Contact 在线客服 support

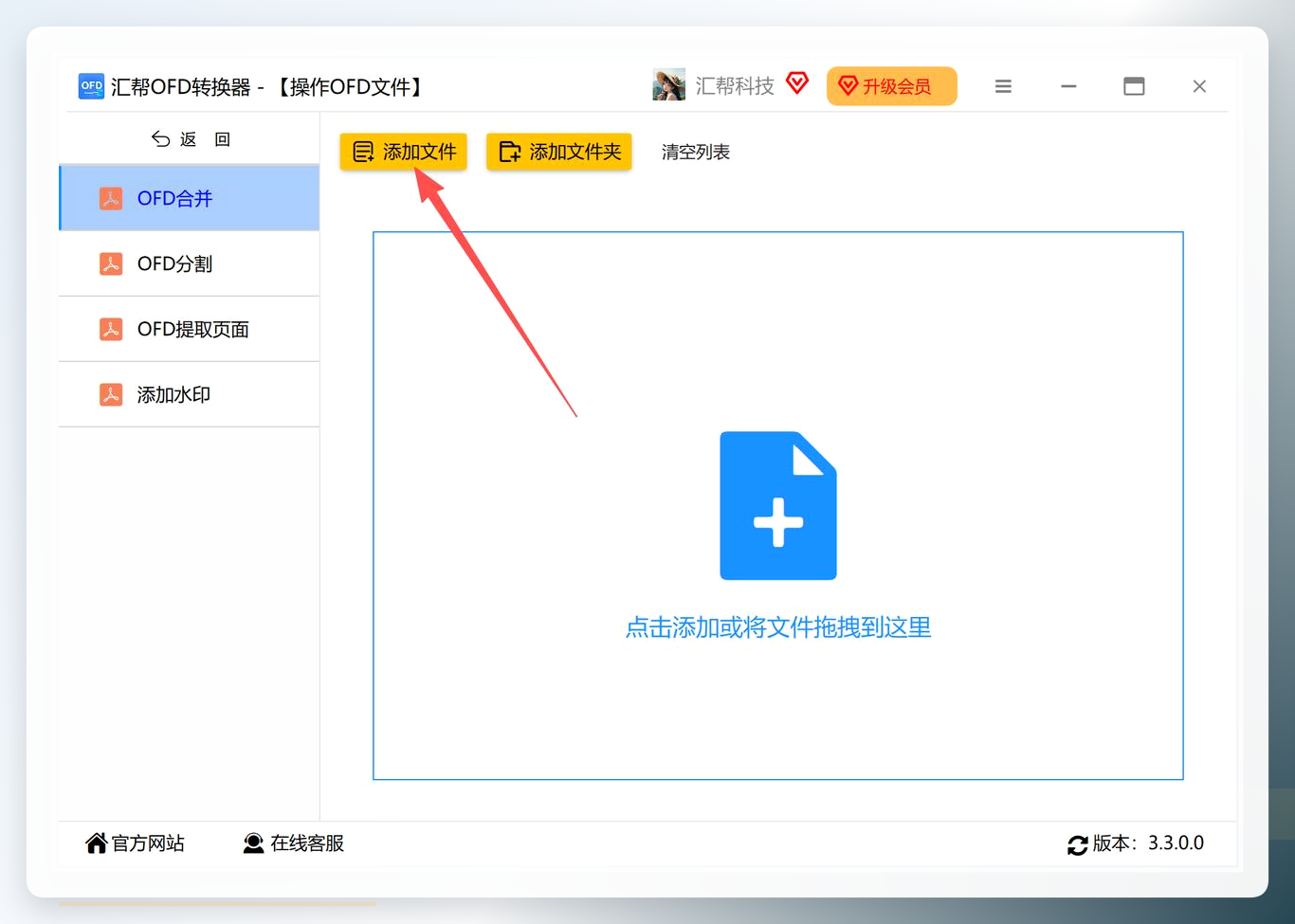[x=294, y=843]
